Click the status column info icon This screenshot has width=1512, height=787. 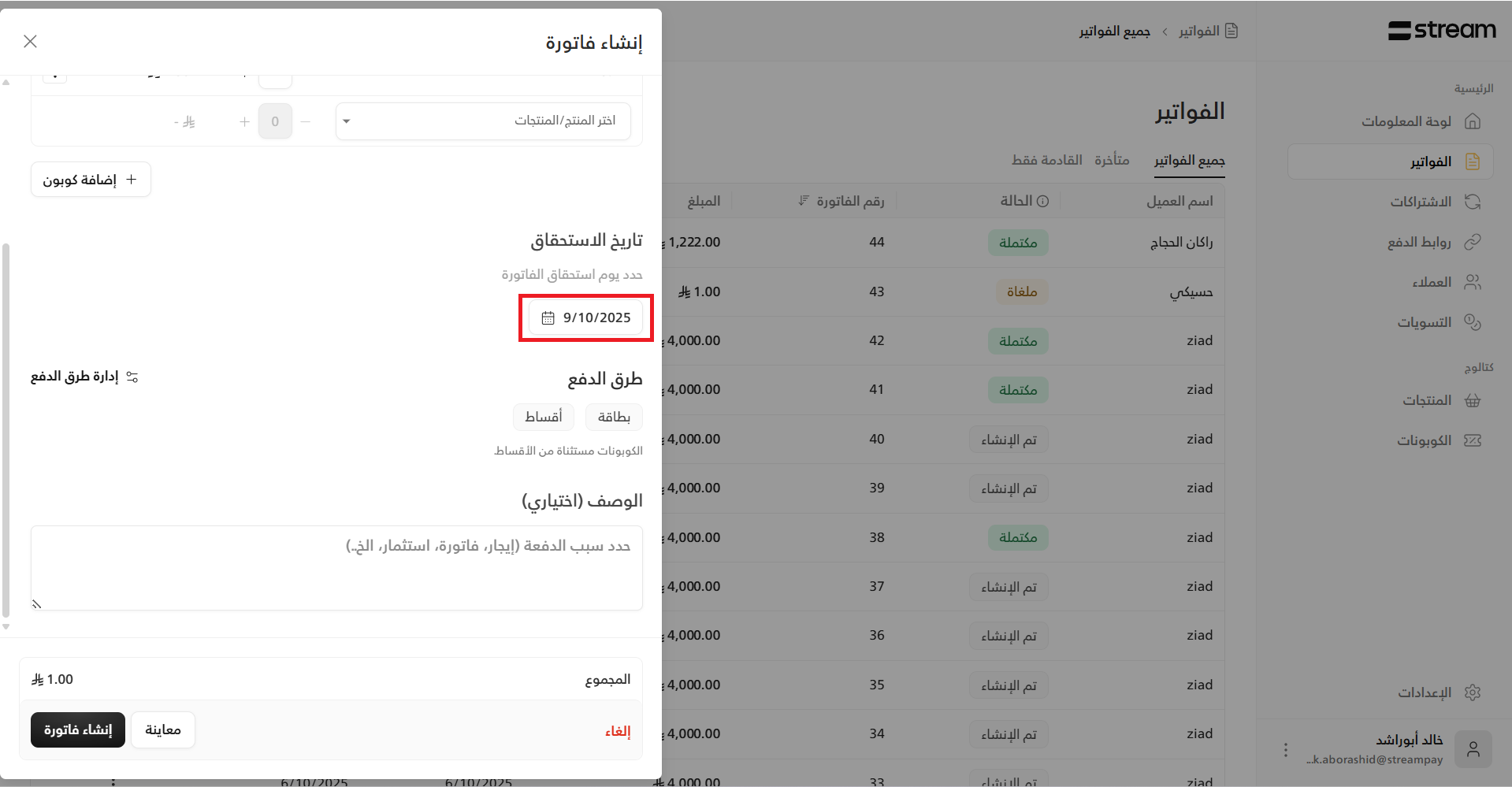click(x=1042, y=202)
